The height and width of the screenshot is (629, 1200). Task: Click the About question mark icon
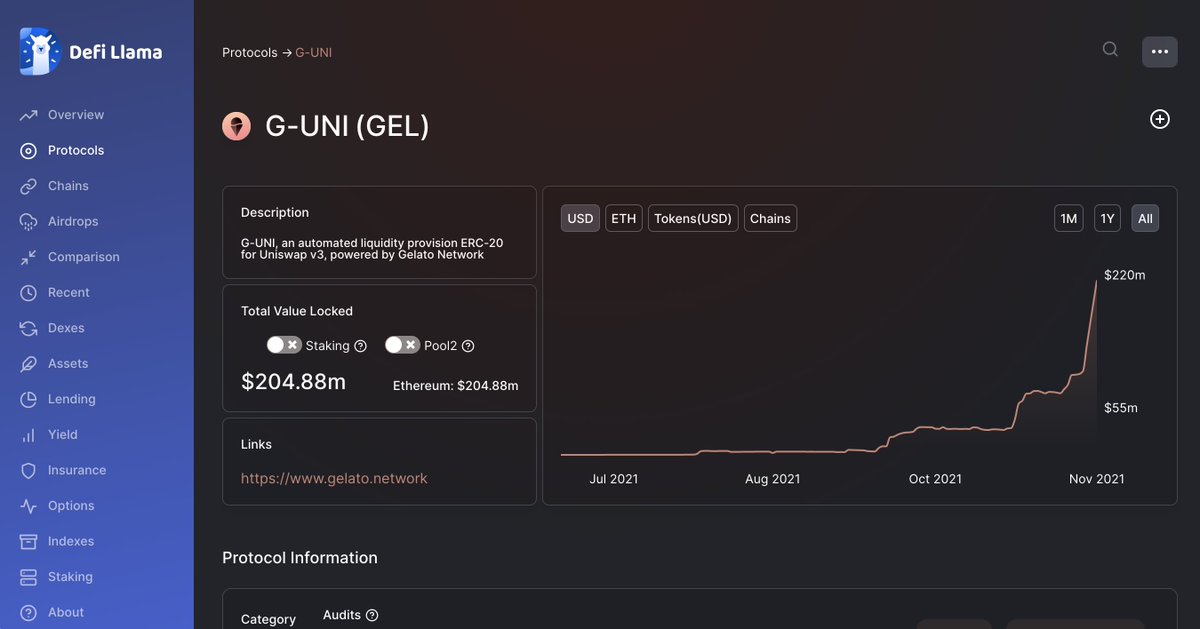[28, 612]
